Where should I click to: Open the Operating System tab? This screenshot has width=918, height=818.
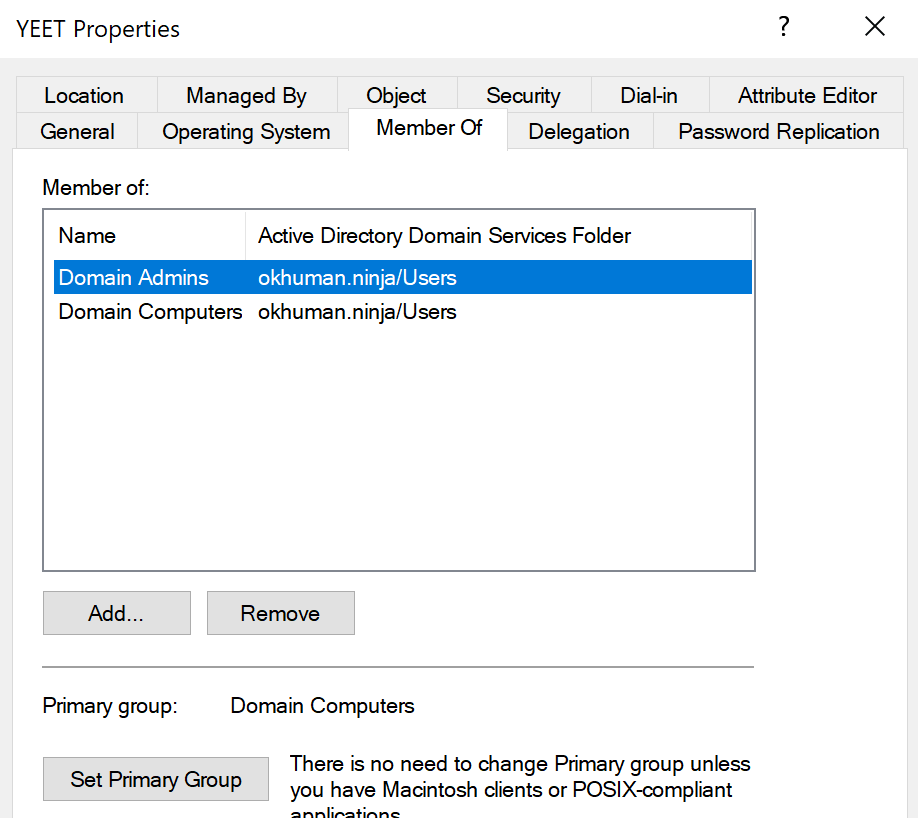(246, 132)
